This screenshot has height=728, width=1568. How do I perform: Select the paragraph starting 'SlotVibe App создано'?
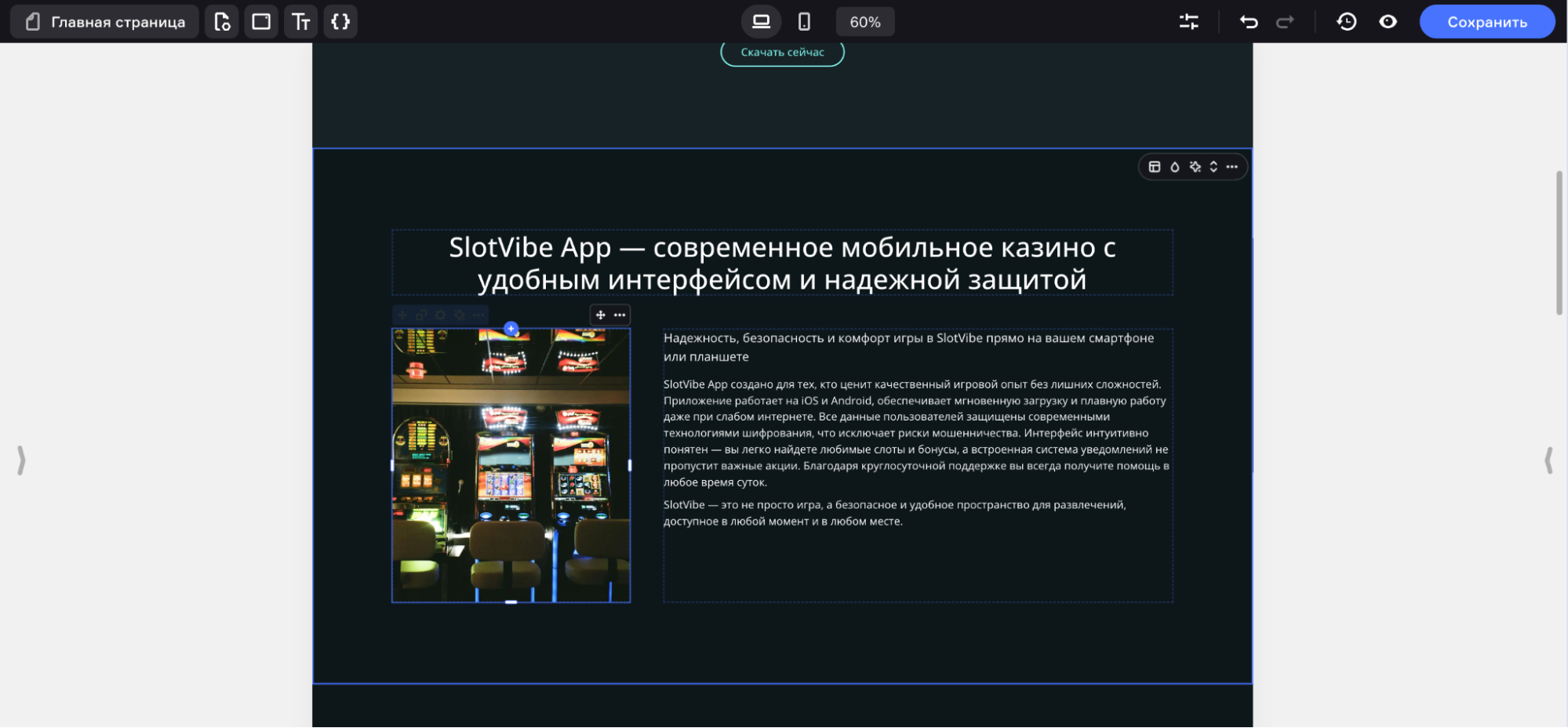pyautogui.click(x=916, y=433)
